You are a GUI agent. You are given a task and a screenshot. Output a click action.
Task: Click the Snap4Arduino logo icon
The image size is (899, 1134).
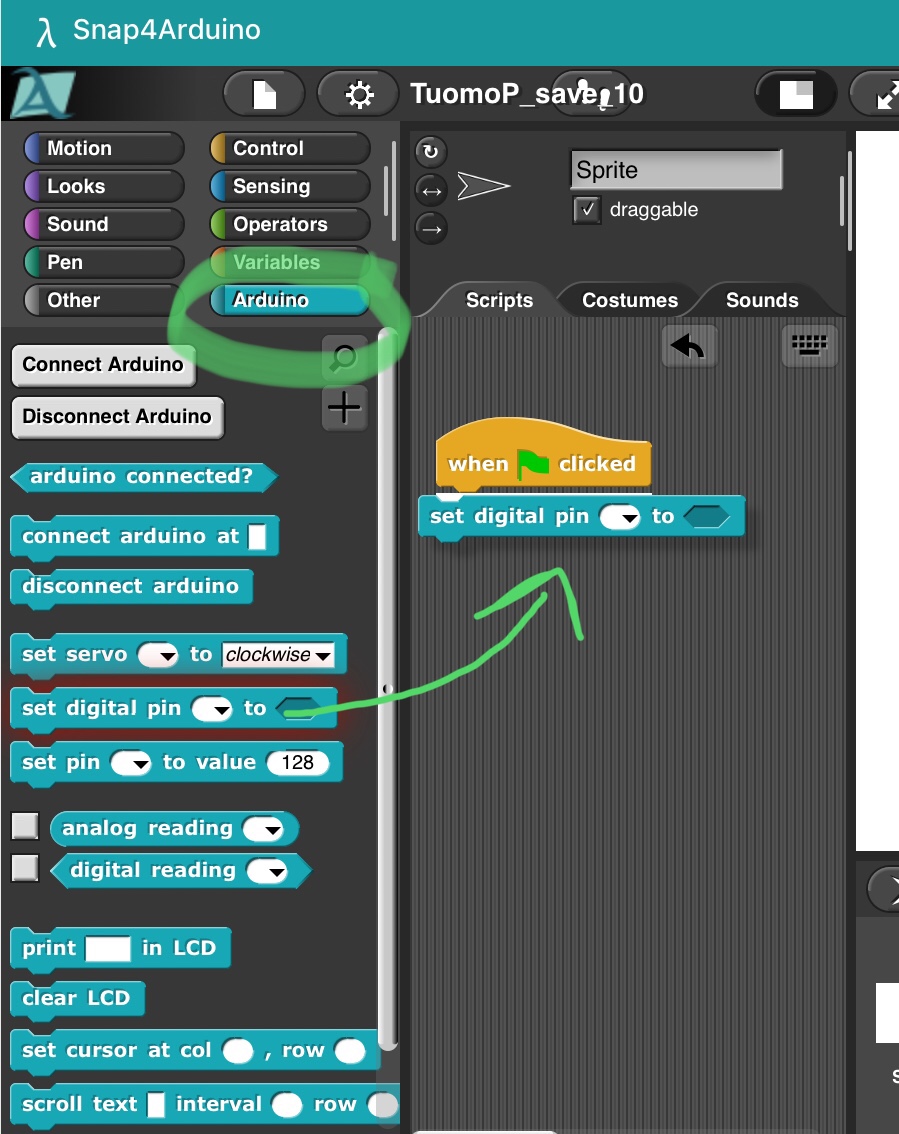pyautogui.click(x=42, y=95)
